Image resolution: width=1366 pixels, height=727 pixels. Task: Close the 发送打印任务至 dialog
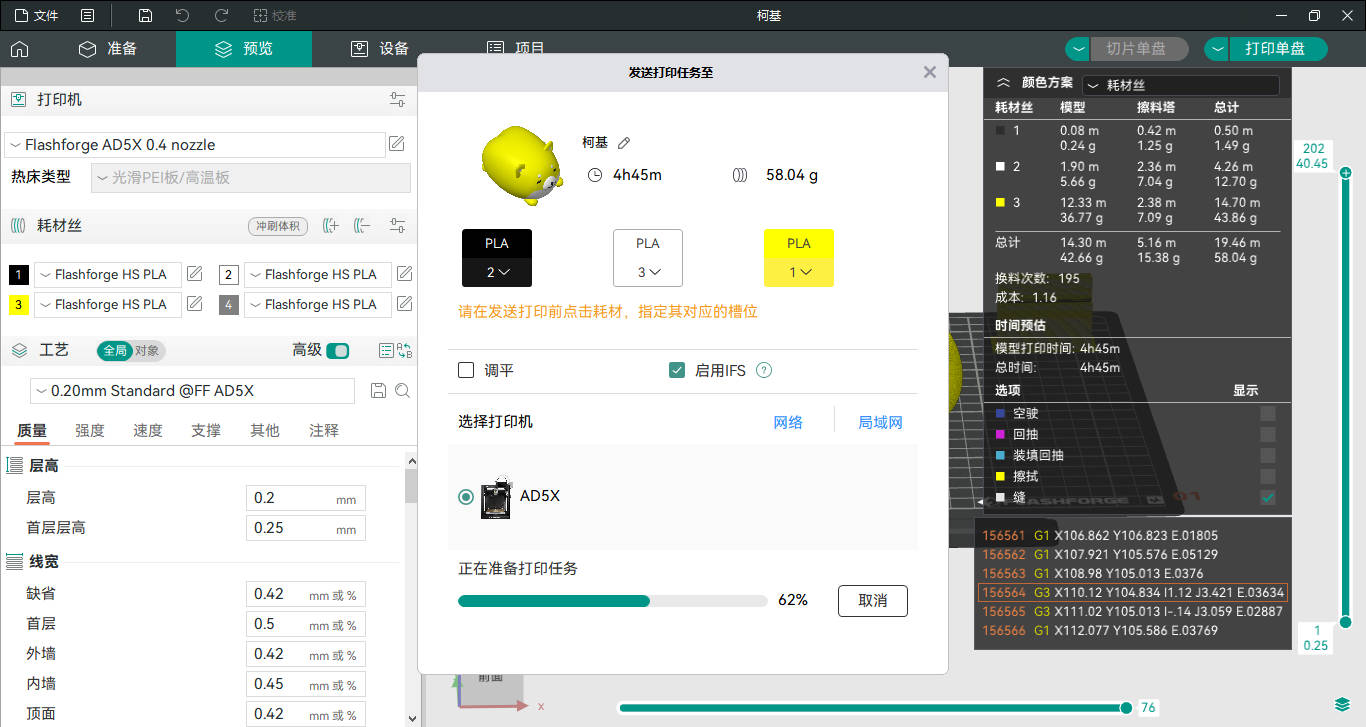tap(930, 72)
